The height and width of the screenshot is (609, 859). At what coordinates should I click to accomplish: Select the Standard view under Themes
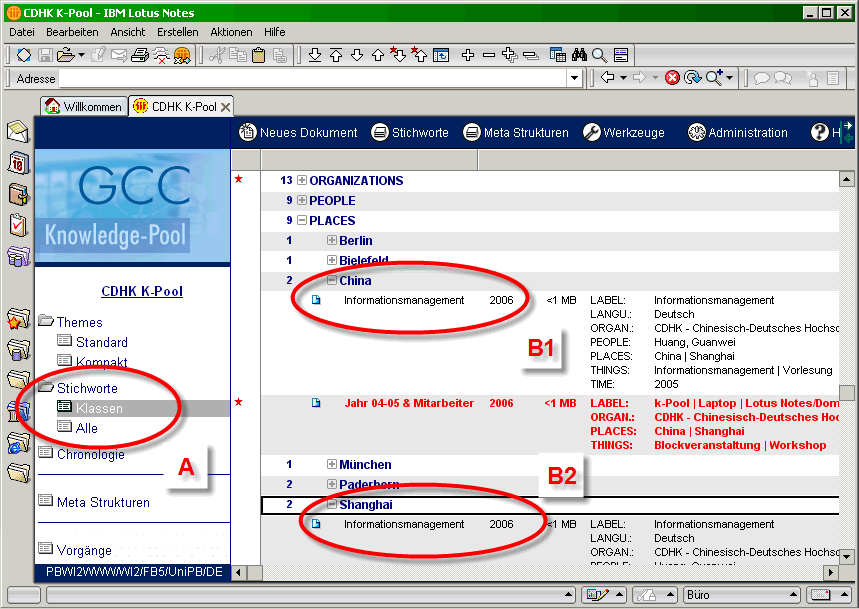[102, 342]
